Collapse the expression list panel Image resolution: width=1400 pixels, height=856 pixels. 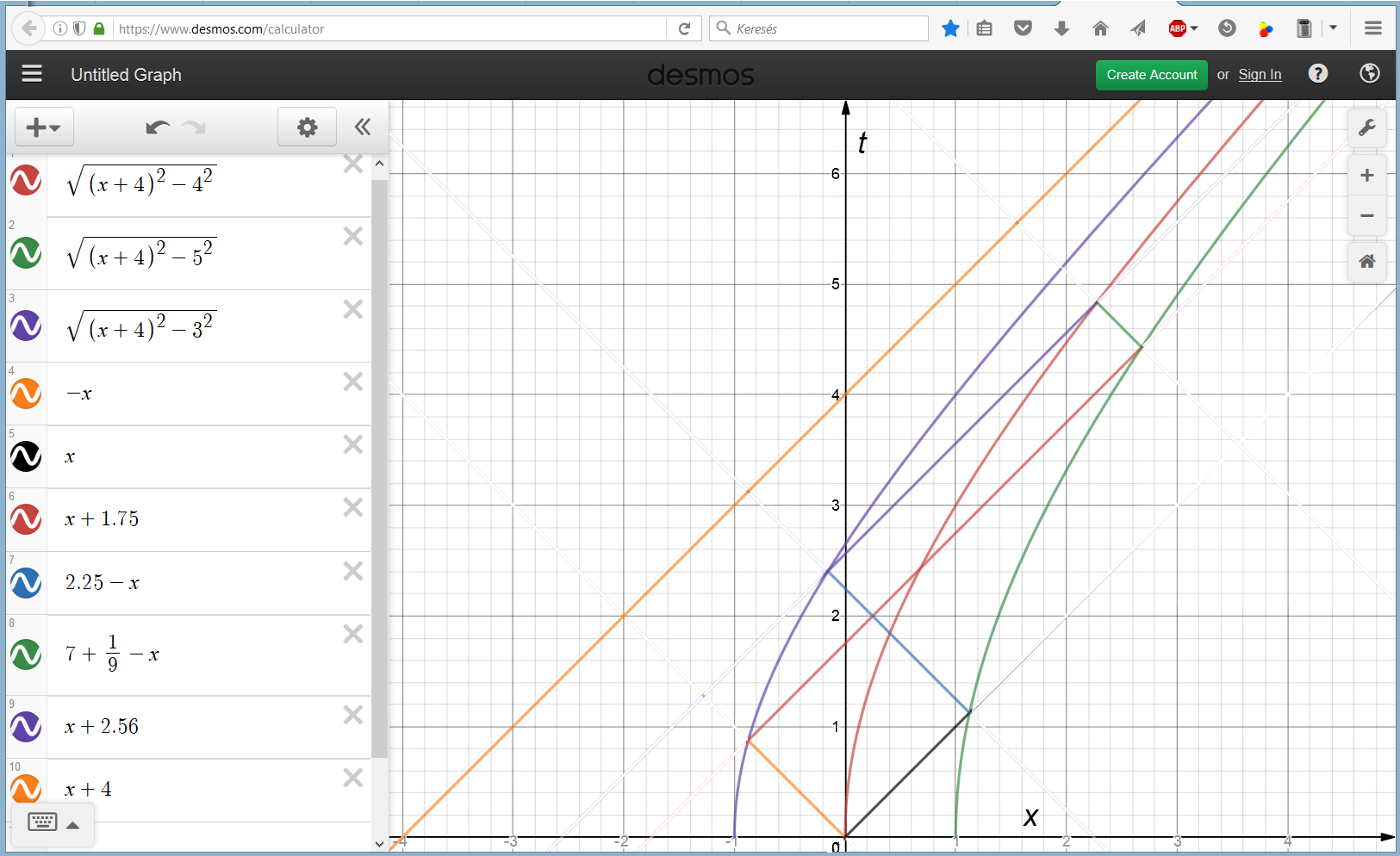(x=363, y=128)
